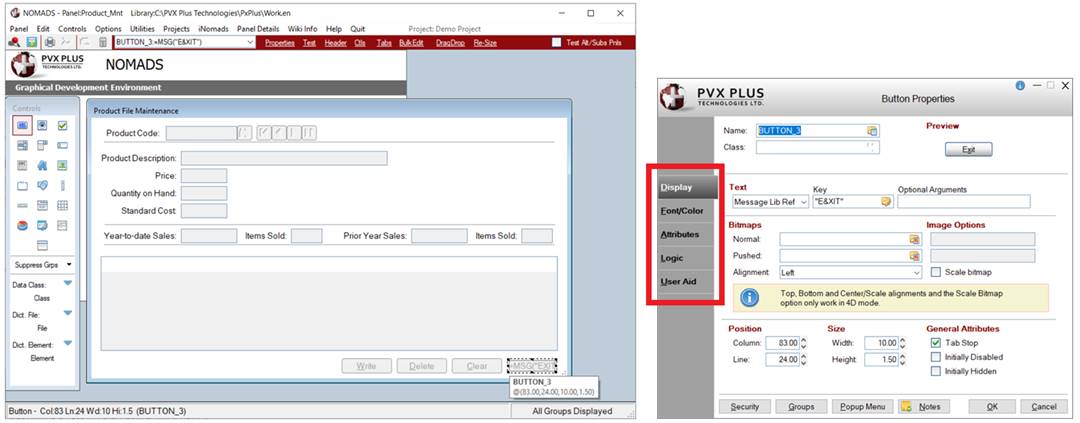Viewport: 1080px width, 423px height.
Task: Check the Scale bitmap option
Action: click(936, 272)
